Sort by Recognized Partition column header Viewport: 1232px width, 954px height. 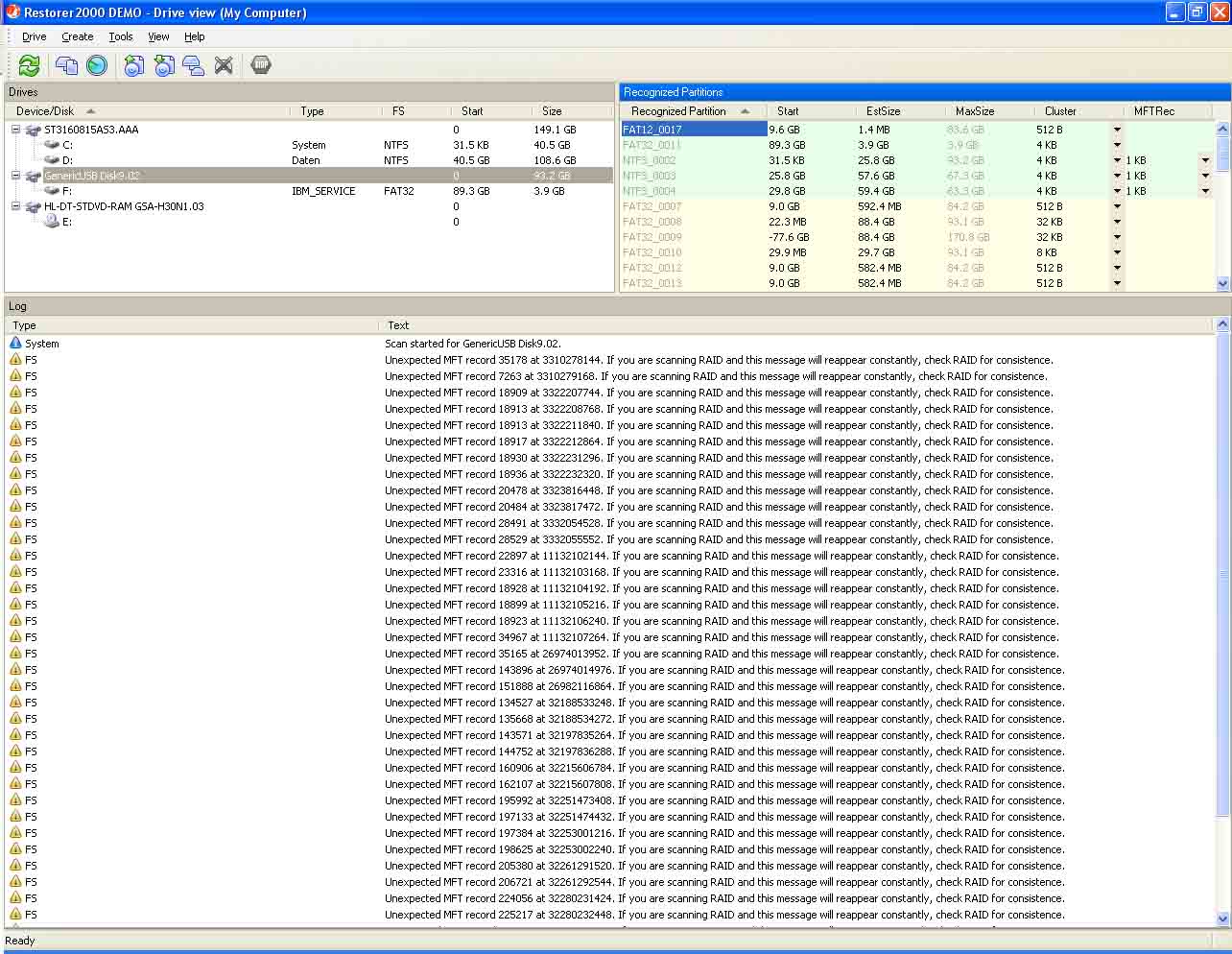[x=693, y=111]
